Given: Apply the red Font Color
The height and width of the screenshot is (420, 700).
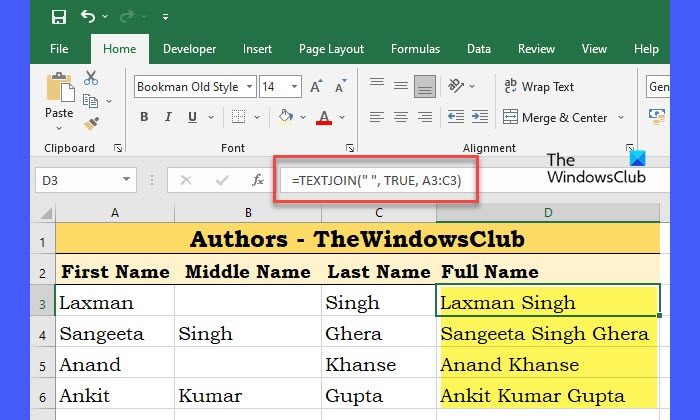Looking at the screenshot, I should (324, 117).
